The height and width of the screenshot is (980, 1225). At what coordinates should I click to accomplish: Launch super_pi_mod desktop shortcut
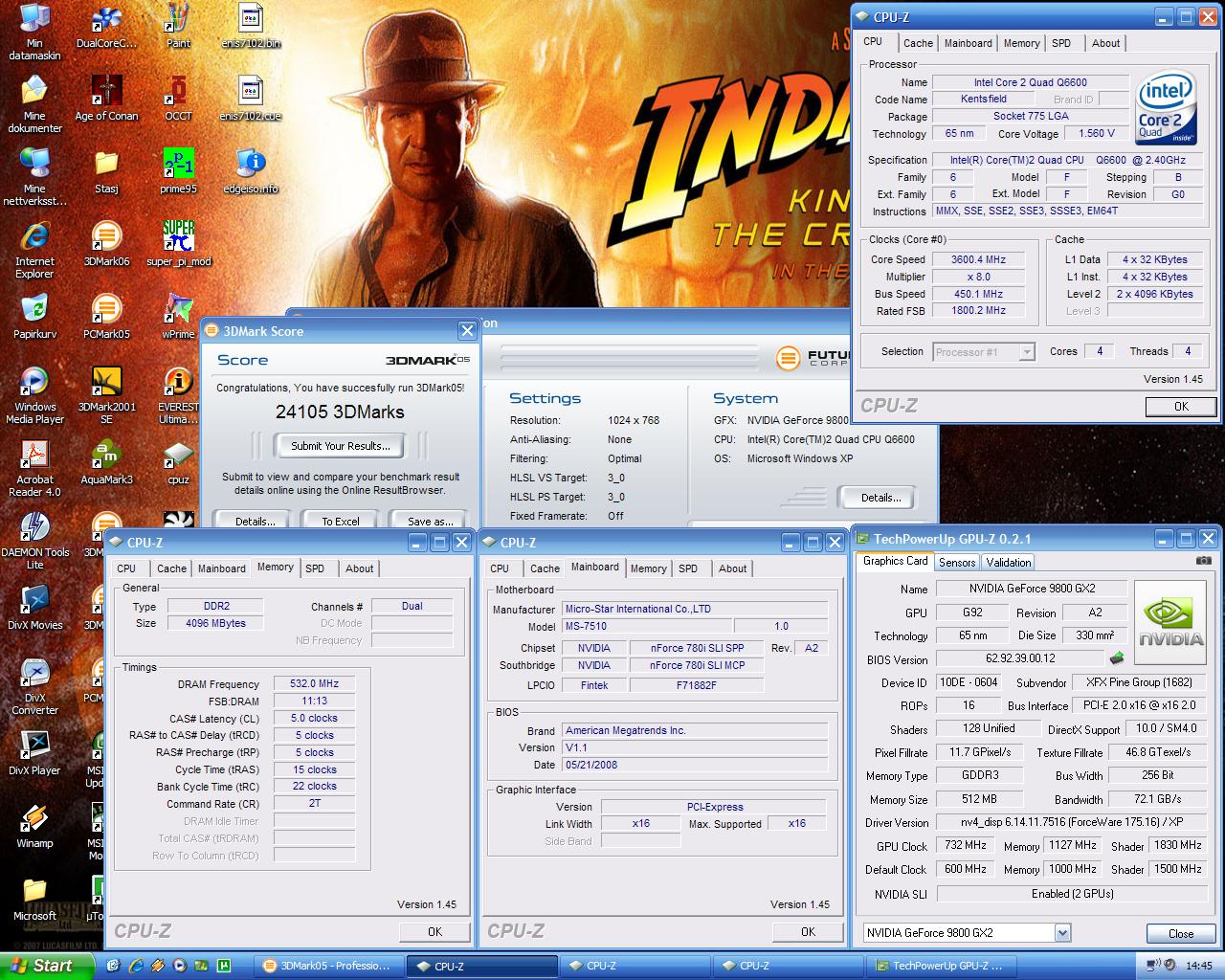(x=178, y=245)
